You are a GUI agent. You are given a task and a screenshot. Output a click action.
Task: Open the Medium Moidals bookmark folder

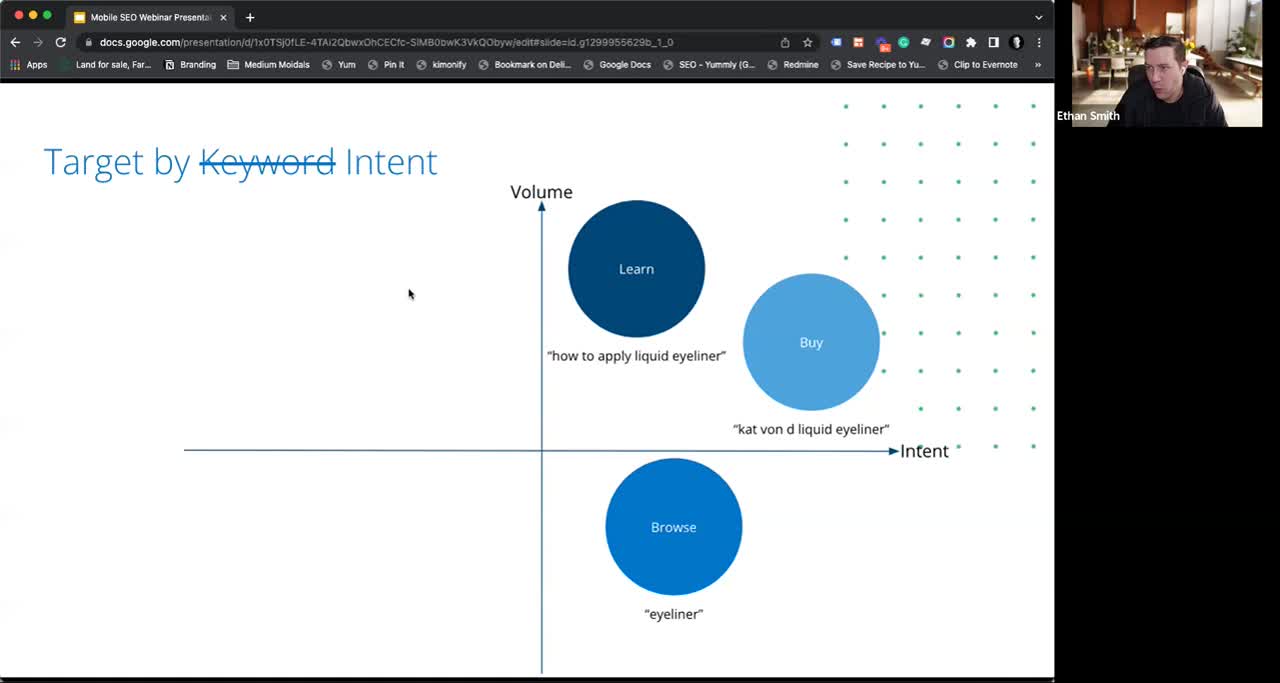[x=268, y=65]
